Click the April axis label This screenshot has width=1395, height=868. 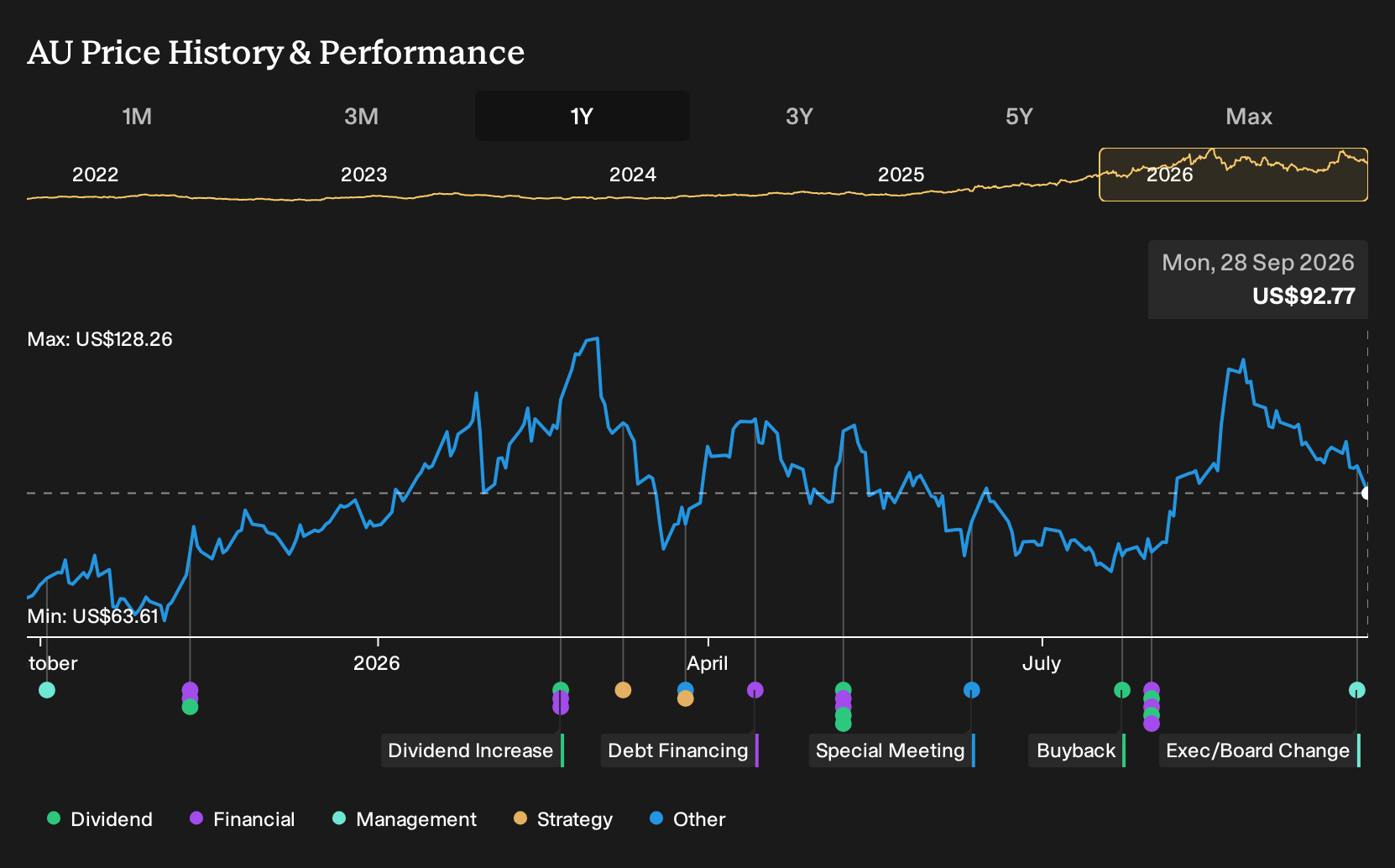point(708,663)
